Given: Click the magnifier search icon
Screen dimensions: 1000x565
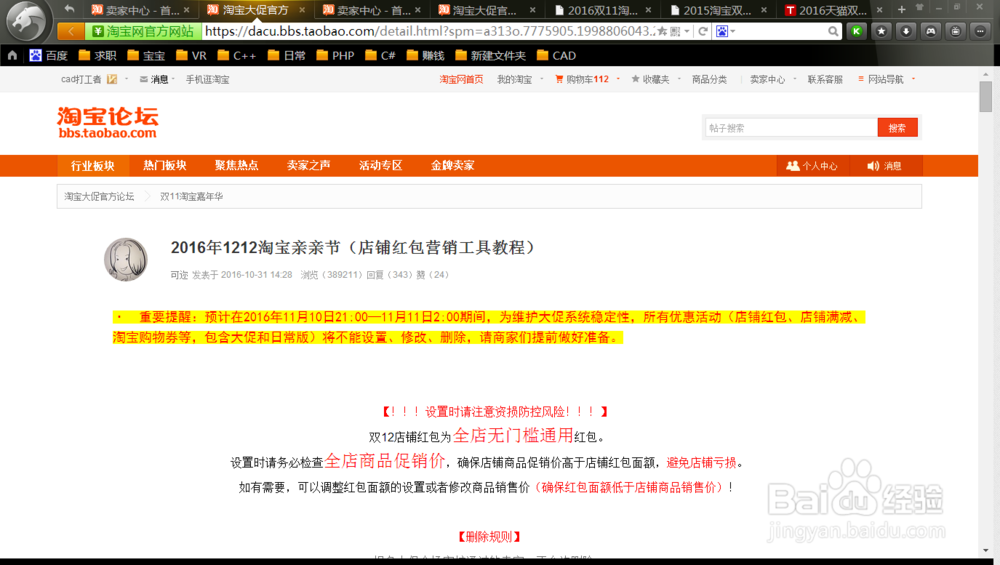Looking at the screenshot, I should coord(833,31).
